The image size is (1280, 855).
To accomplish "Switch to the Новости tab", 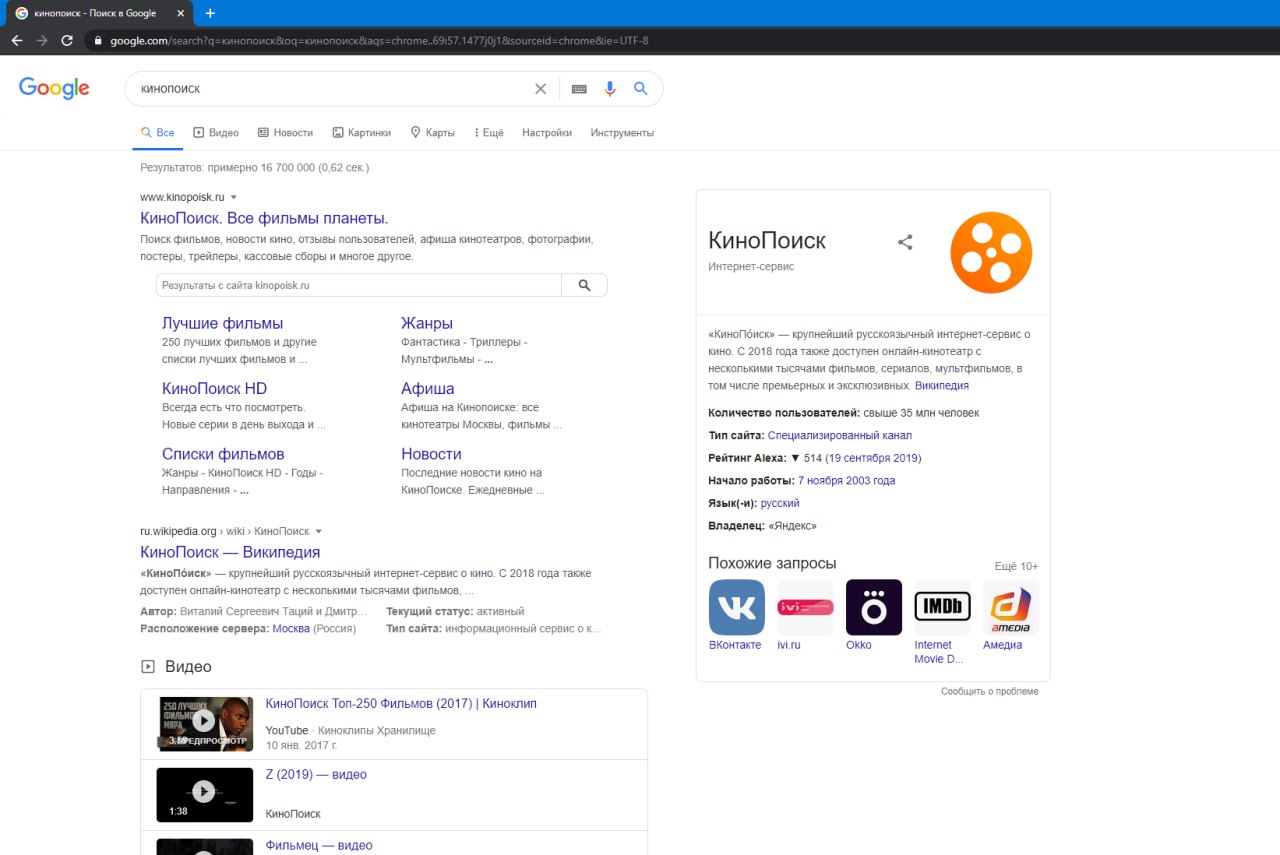I will tap(285, 132).
